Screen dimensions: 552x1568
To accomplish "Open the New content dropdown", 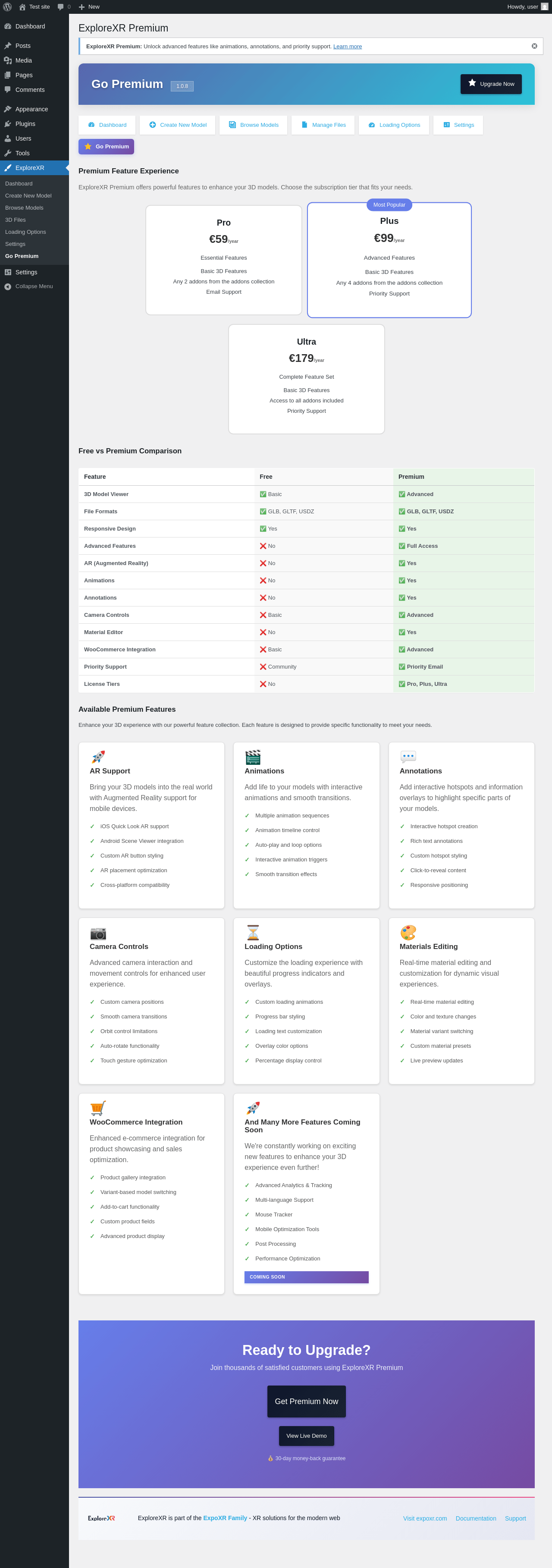I will coord(89,7).
